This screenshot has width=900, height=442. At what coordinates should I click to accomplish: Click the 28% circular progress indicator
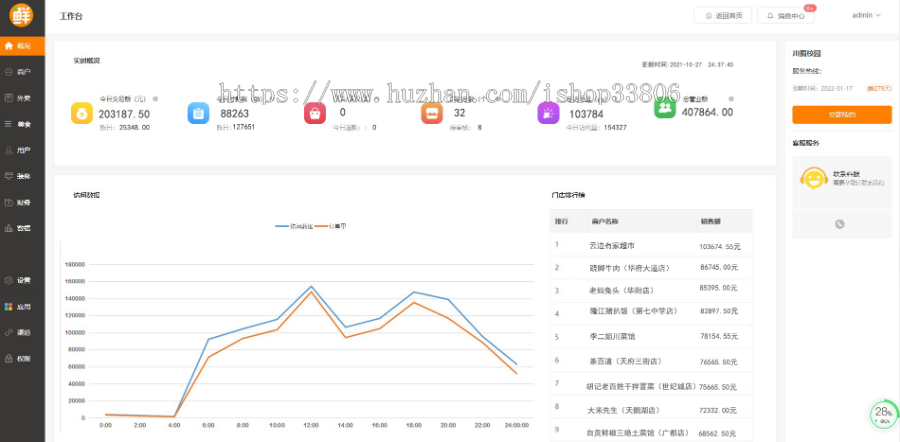[883, 414]
